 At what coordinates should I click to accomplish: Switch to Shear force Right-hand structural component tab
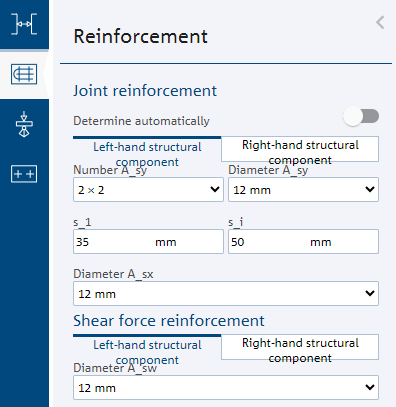coord(300,347)
